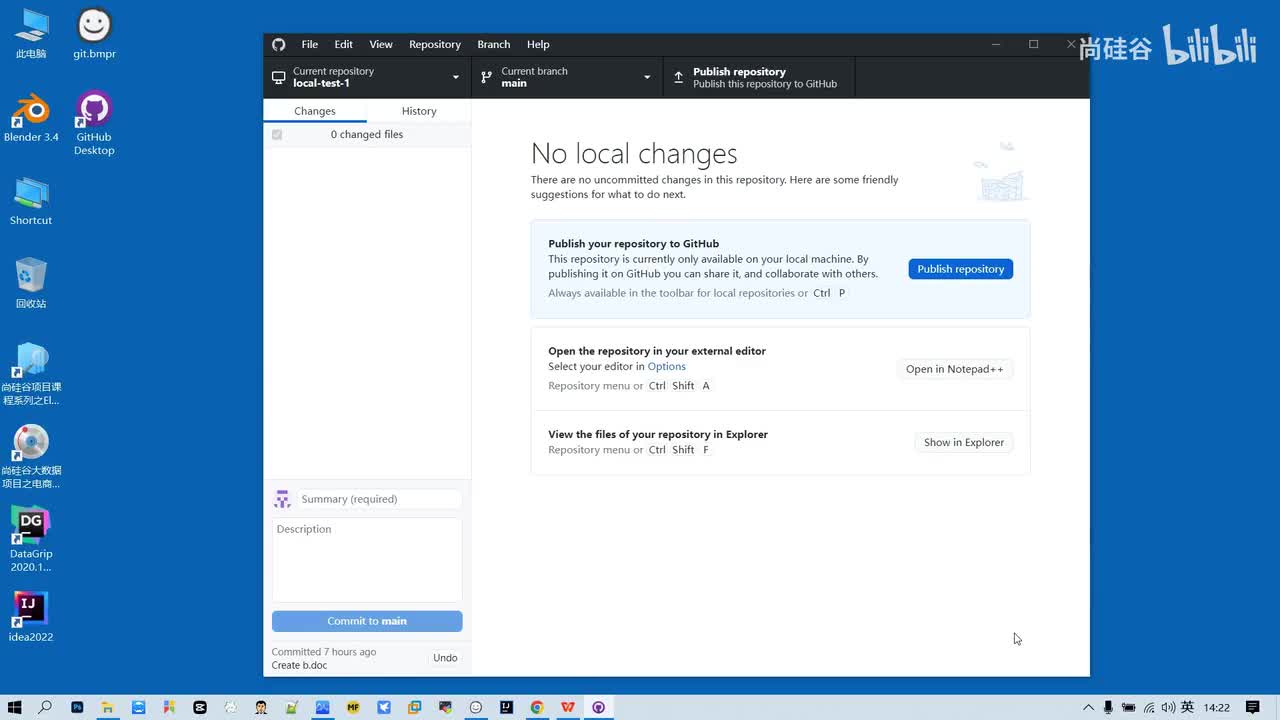1280x720 pixels.
Task: Select the 尚硅谷大数据项目 disc icon
Action: click(31, 457)
